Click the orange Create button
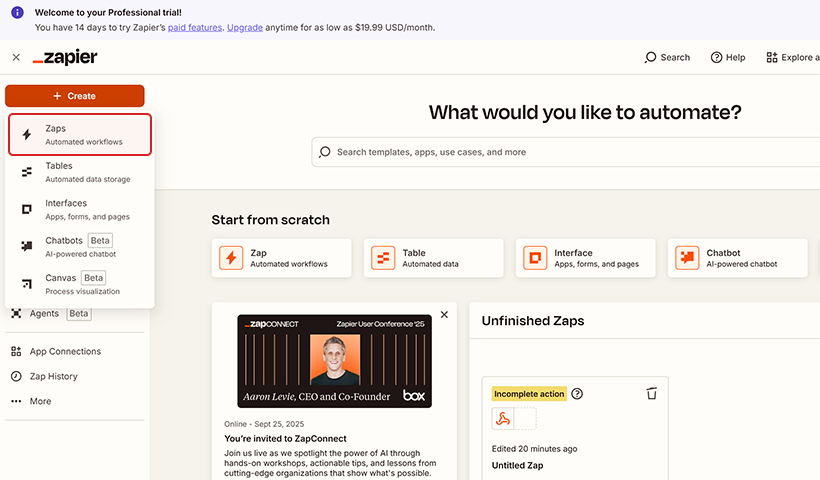The height and width of the screenshot is (480, 820). tap(75, 96)
